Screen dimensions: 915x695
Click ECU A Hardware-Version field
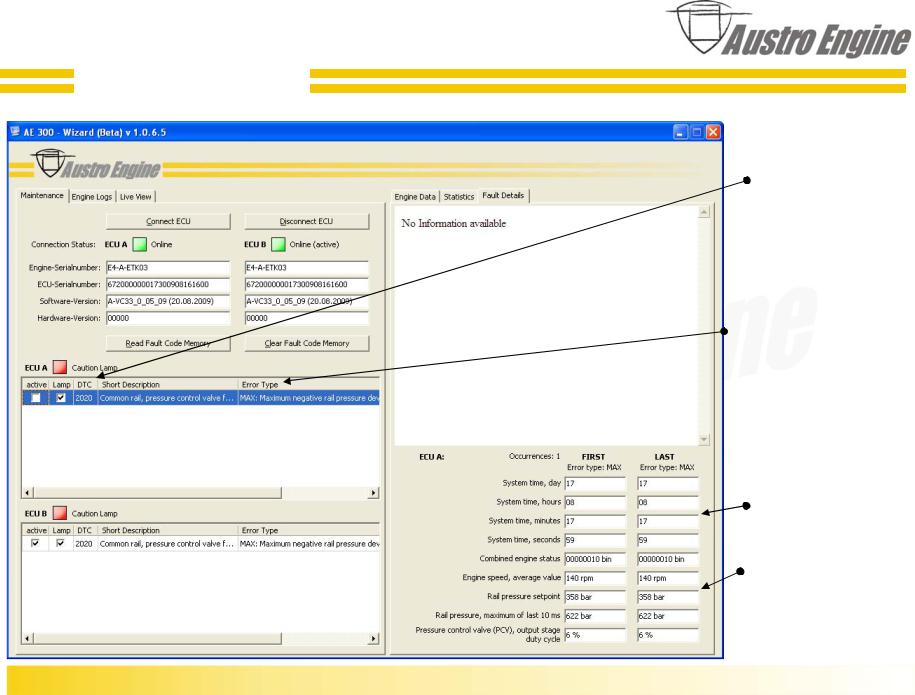168,319
